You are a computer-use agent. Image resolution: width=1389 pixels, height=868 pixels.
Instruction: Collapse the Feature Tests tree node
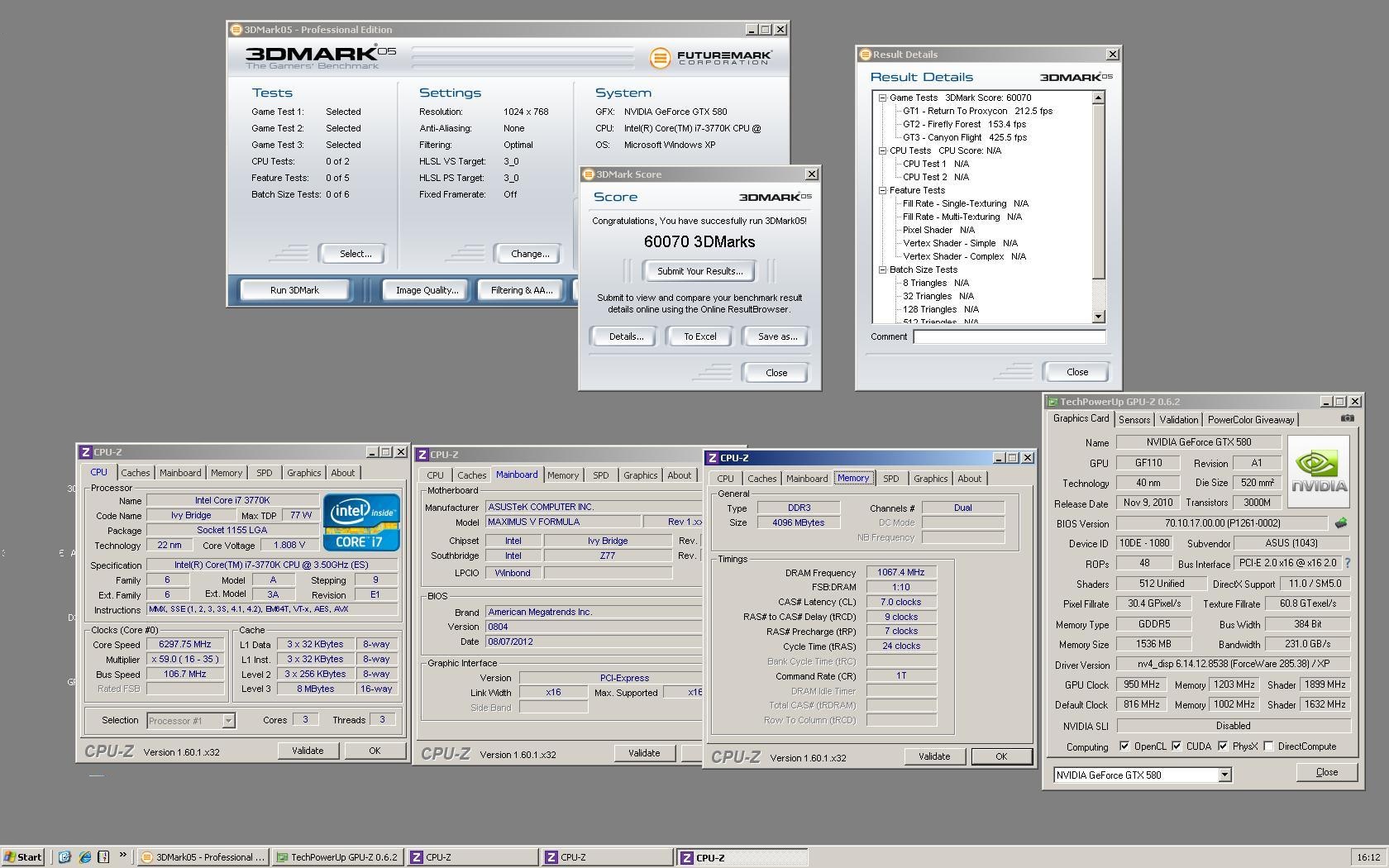882,190
